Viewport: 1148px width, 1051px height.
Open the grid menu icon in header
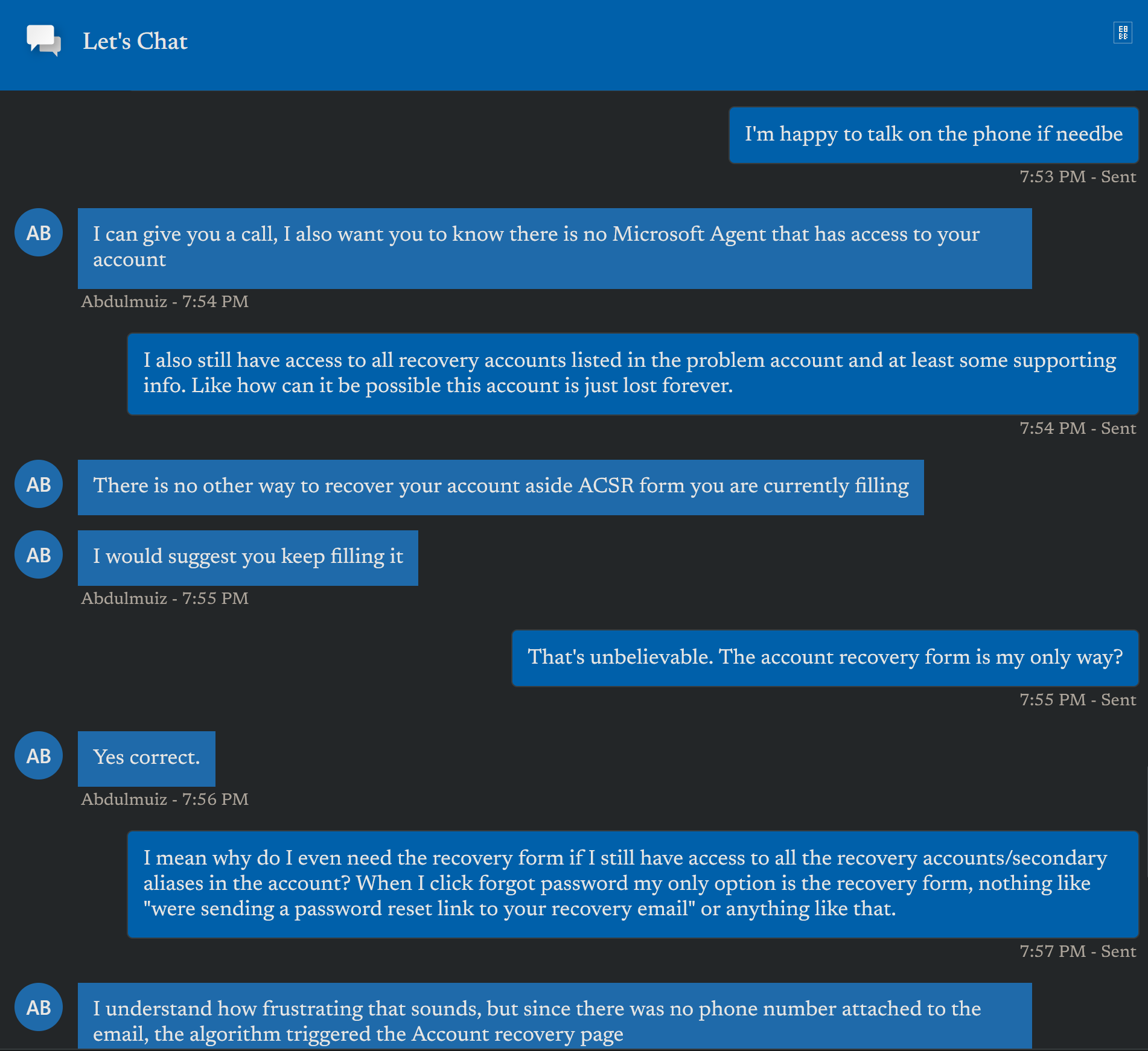(x=1123, y=33)
